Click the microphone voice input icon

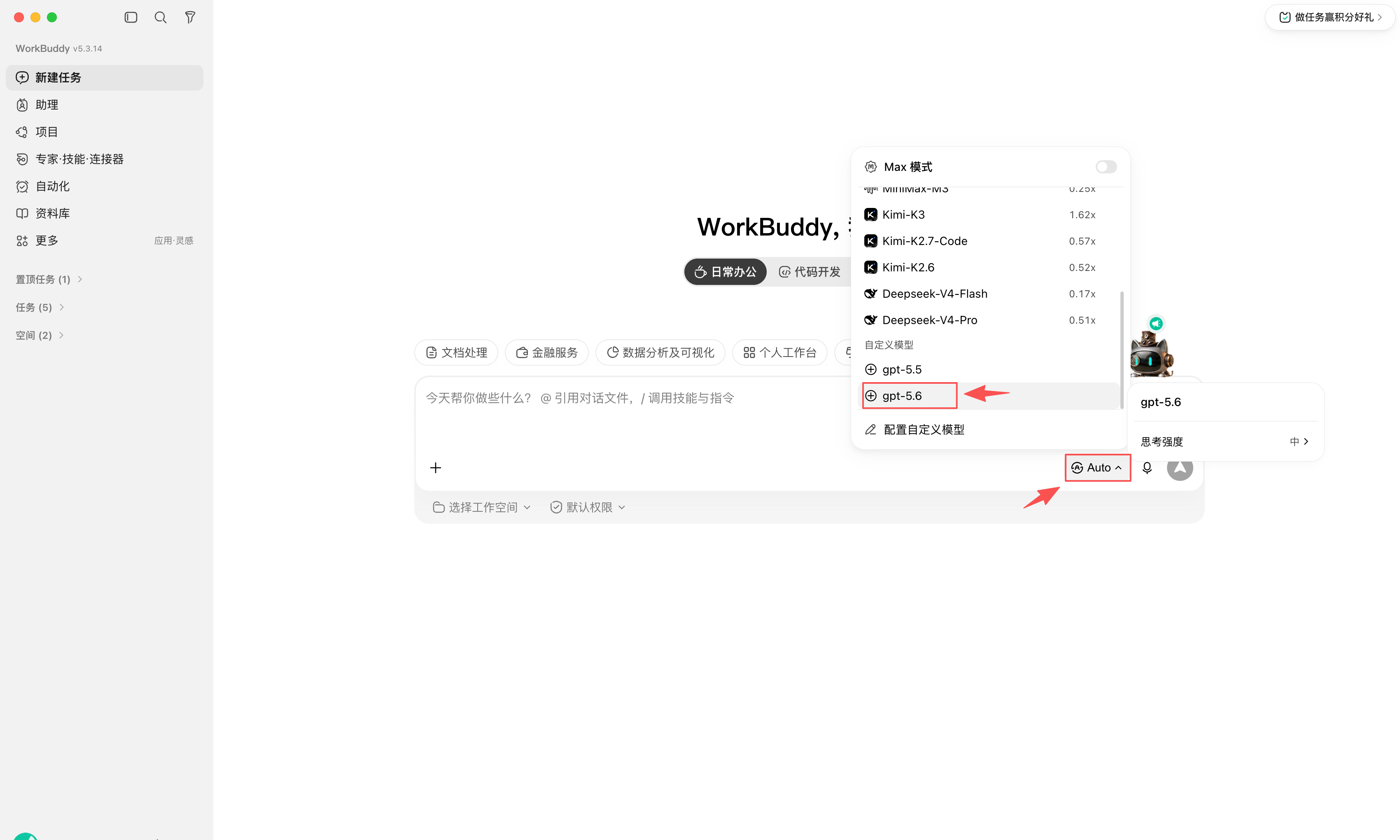click(x=1147, y=467)
